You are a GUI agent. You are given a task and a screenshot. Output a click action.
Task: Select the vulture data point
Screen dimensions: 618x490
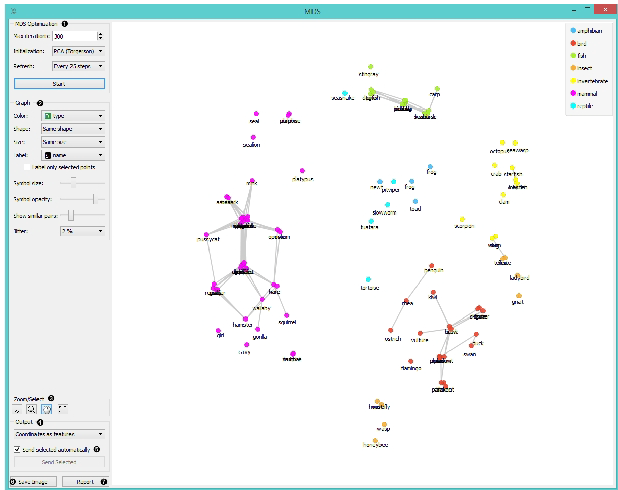420,333
